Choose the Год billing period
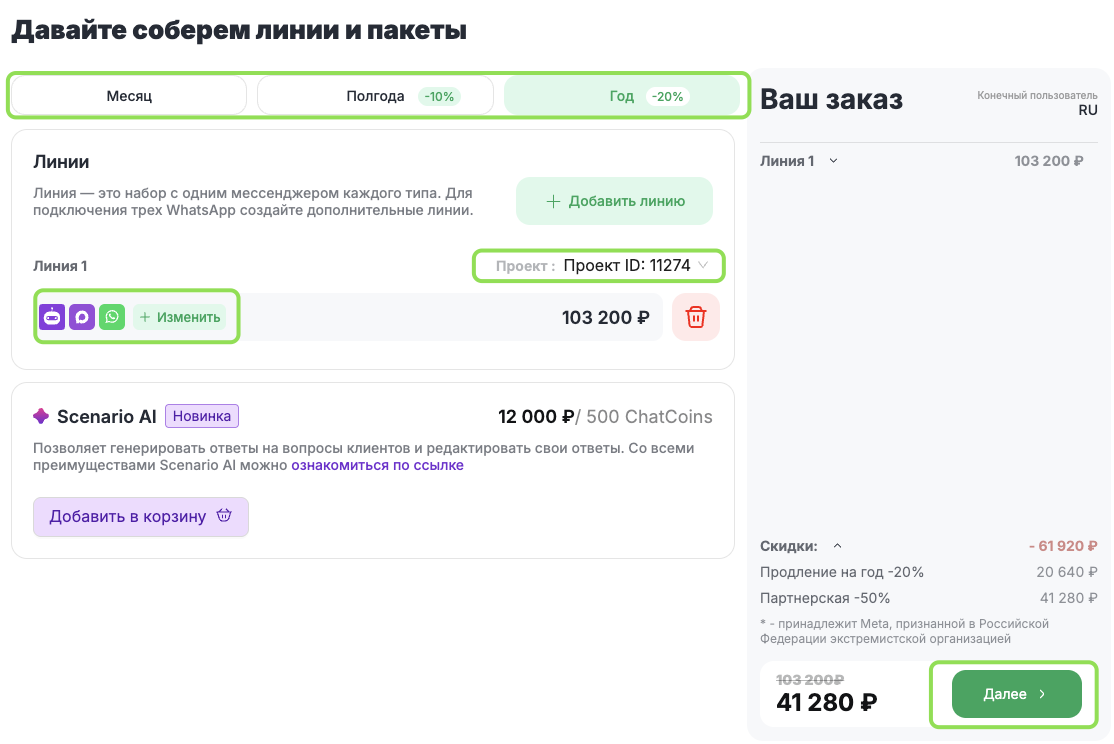Screen dimensions: 1114x744 pyautogui.click(x=621, y=96)
